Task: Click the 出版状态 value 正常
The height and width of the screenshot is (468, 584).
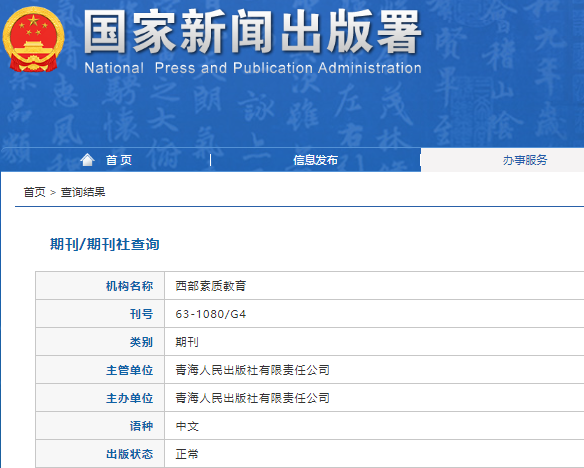Action: [187, 454]
